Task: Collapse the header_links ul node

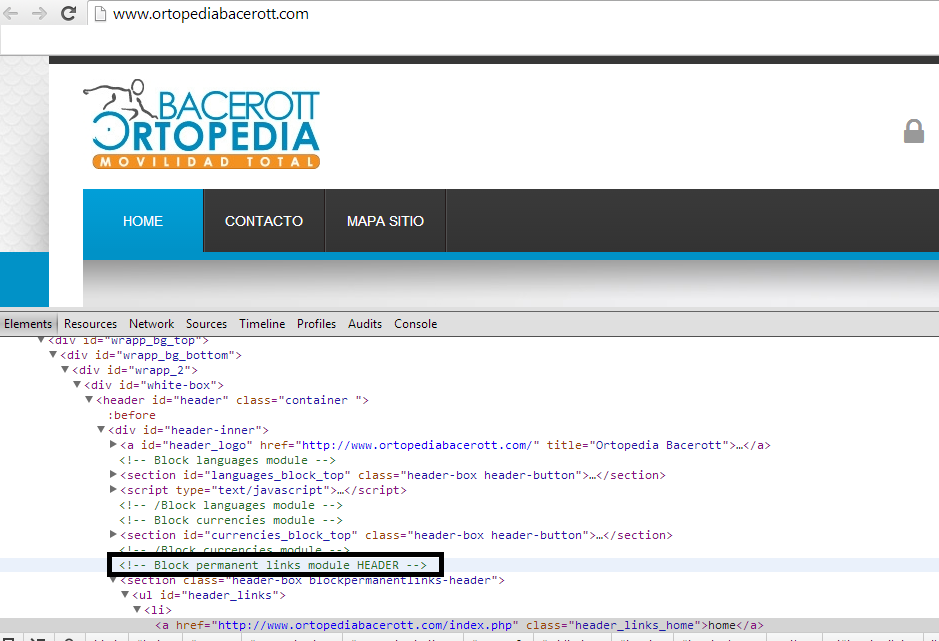Action: 126,594
